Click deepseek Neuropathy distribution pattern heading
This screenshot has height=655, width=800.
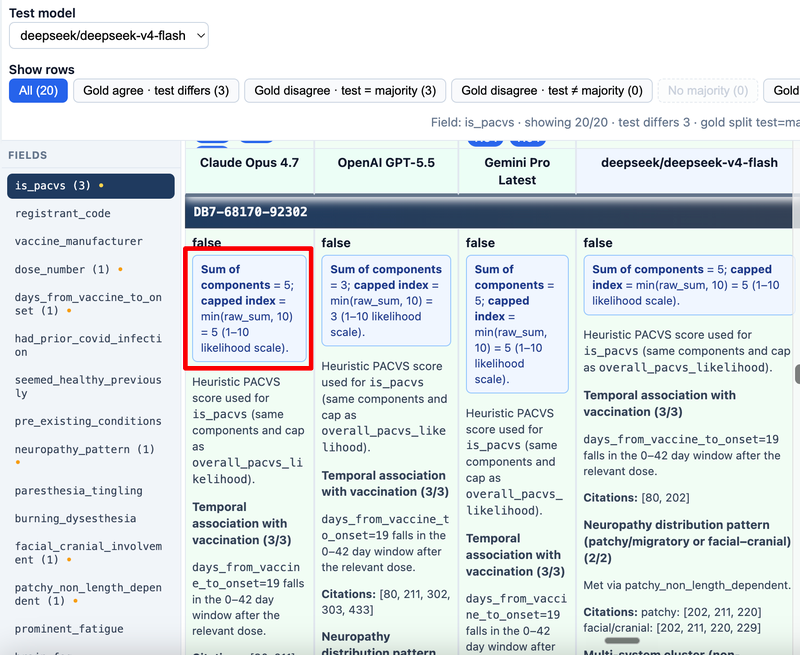[x=687, y=541]
